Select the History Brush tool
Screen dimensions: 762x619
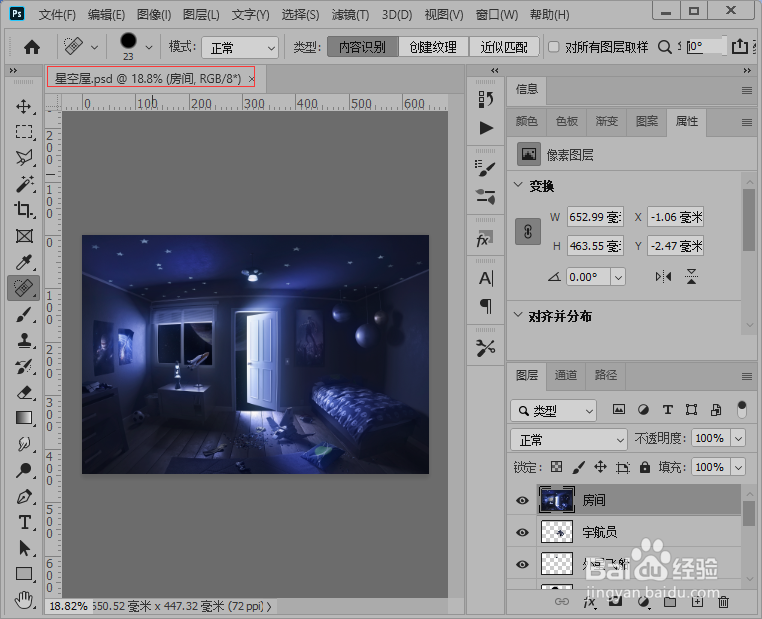(24, 367)
